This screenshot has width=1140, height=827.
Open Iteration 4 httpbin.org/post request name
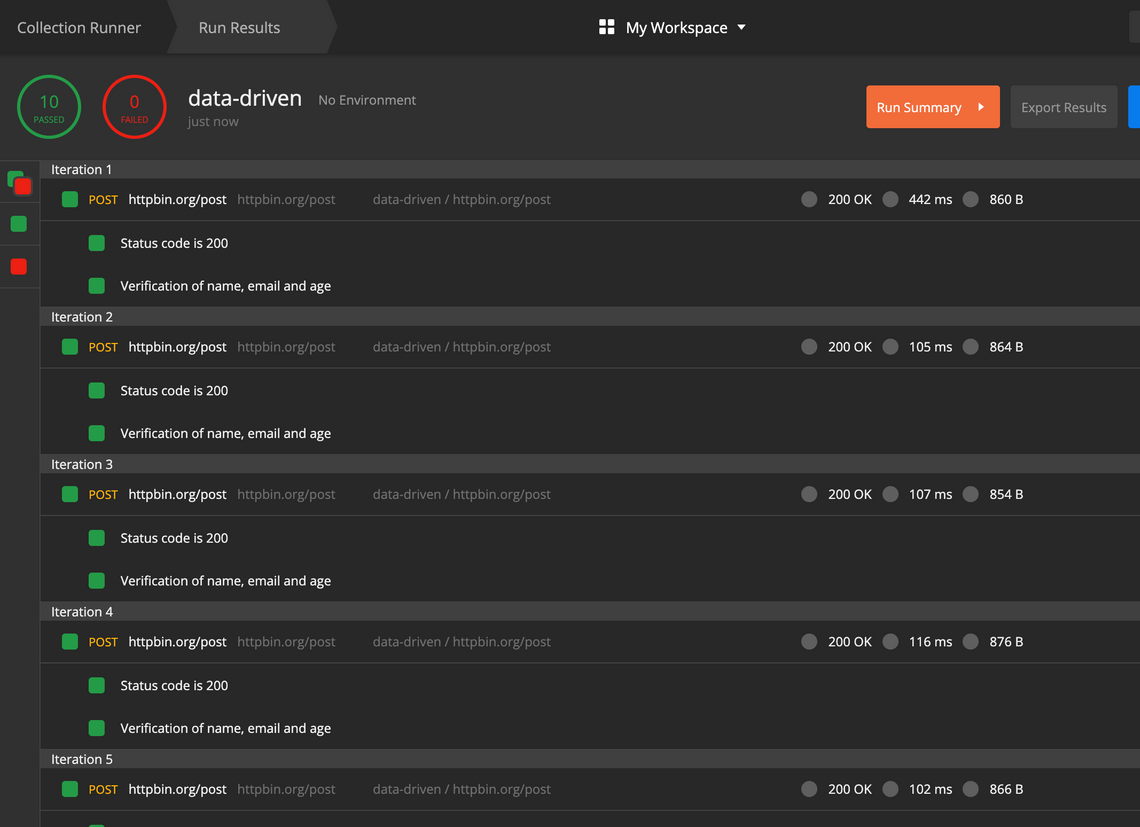coord(177,642)
